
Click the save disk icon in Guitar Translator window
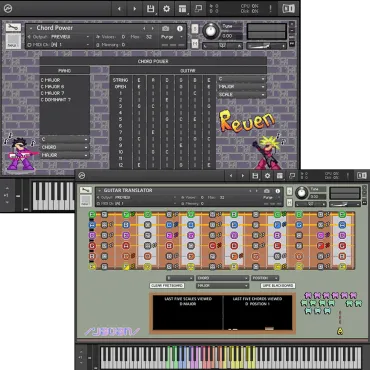tap(255, 176)
